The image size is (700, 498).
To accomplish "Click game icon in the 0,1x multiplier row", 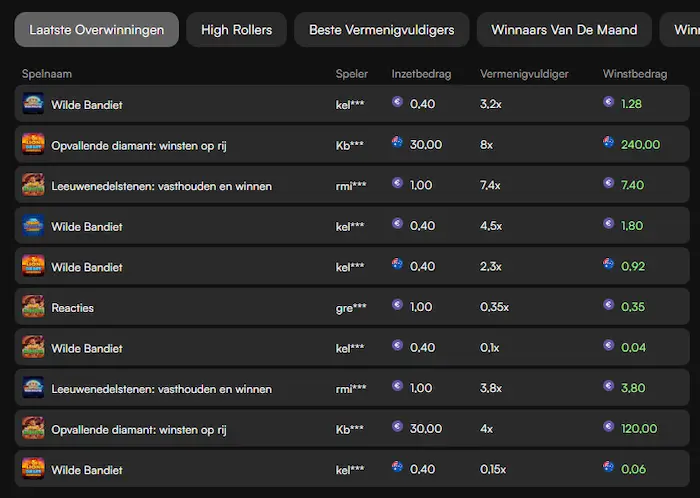I will 33,347.
